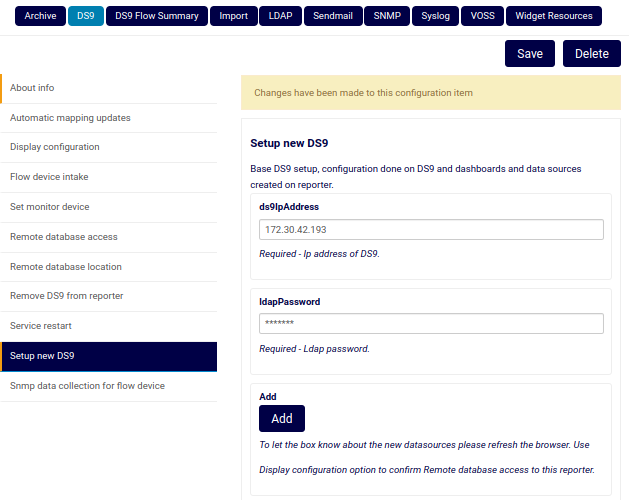The image size is (629, 500).
Task: Choose Remove DS9 from reporter
Action: point(109,296)
